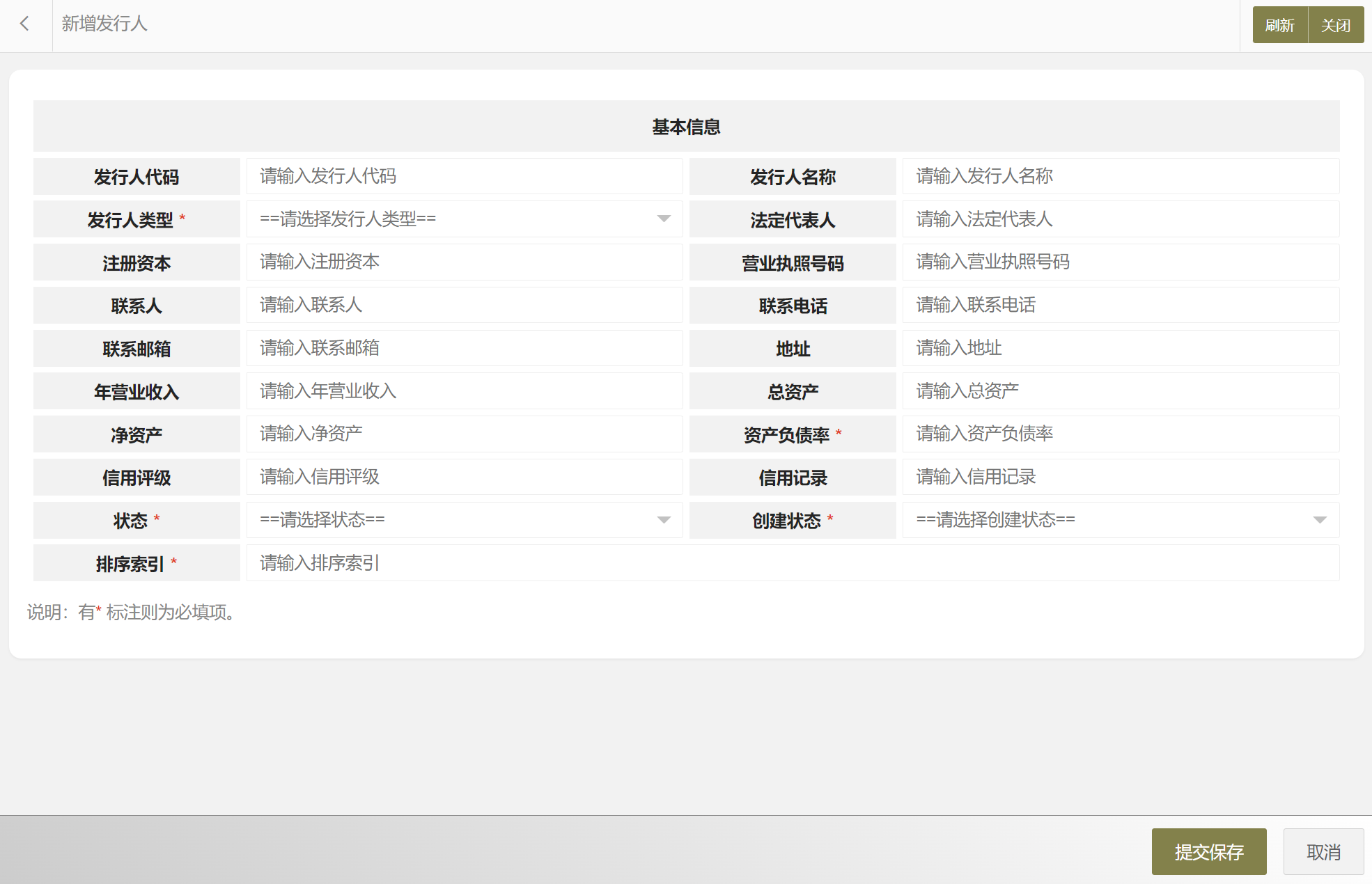Focus the 排序索引 input field
Viewport: 1372px width, 884px height.
click(x=792, y=563)
